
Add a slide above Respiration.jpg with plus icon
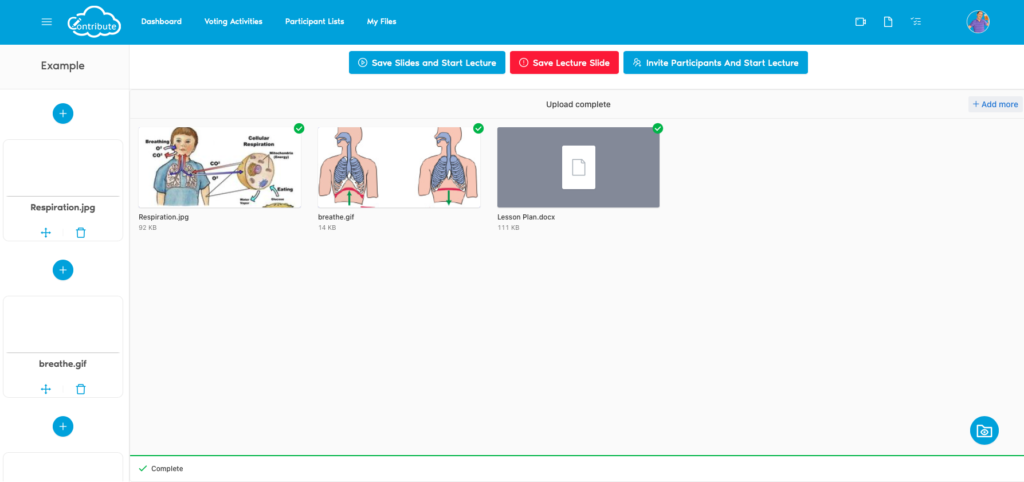(x=63, y=114)
